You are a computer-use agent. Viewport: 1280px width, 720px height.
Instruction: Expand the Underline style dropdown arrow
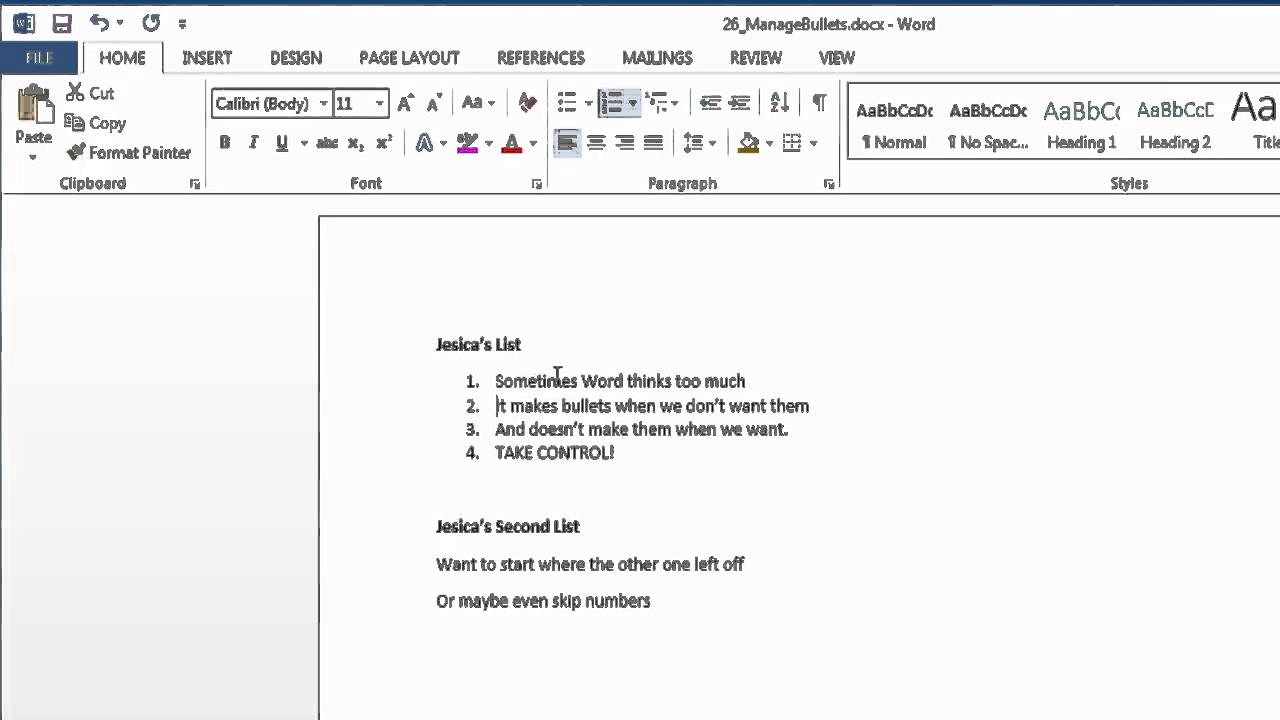(303, 143)
